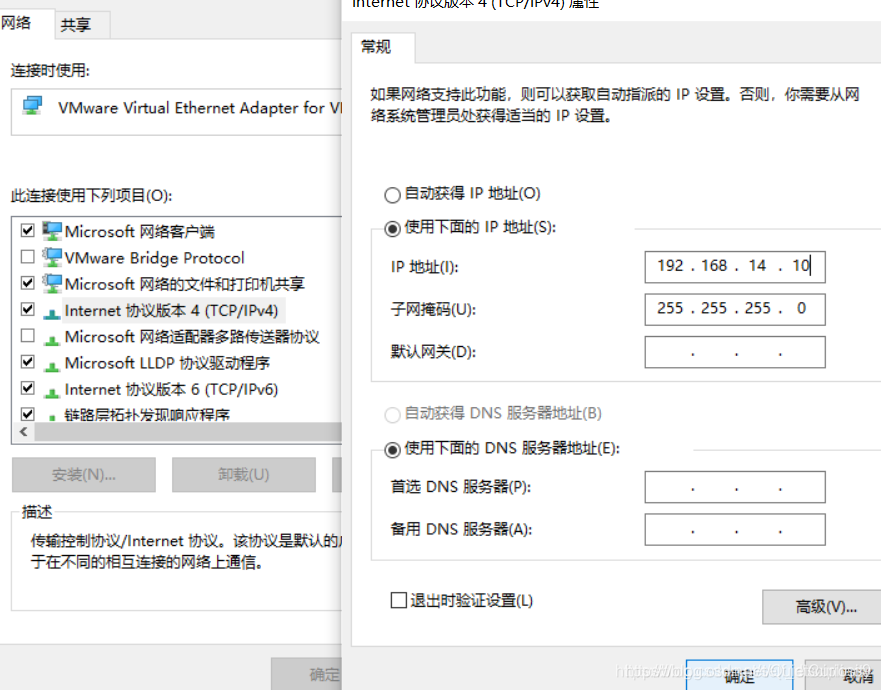Screen dimensions: 881x690
Task: Uncheck the Microsoft 网络客户端 checkbox
Action: [x=27, y=230]
